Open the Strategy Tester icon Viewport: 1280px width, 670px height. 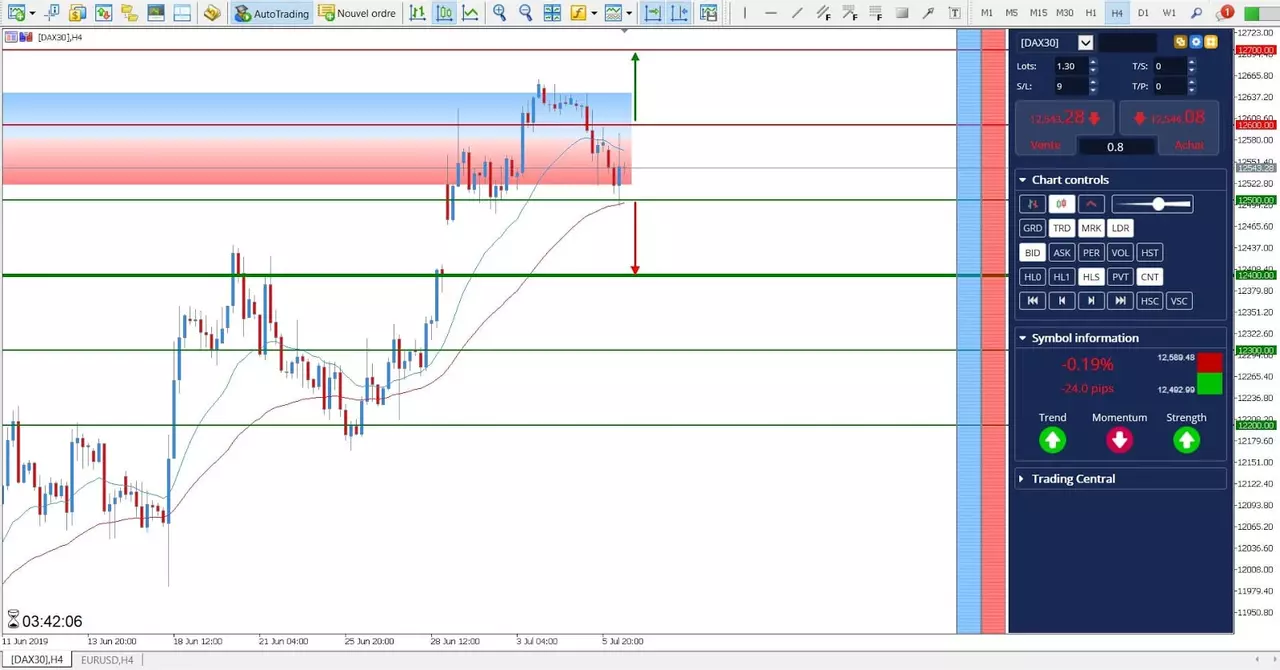(181, 13)
